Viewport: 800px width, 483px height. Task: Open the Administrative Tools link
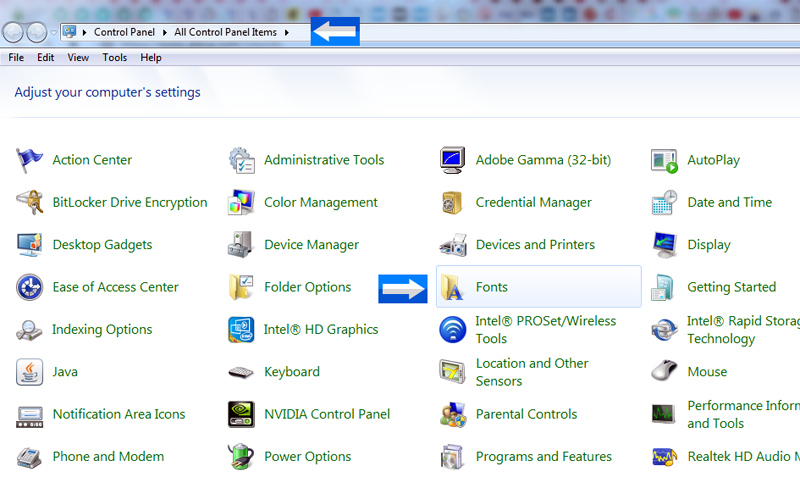(324, 160)
